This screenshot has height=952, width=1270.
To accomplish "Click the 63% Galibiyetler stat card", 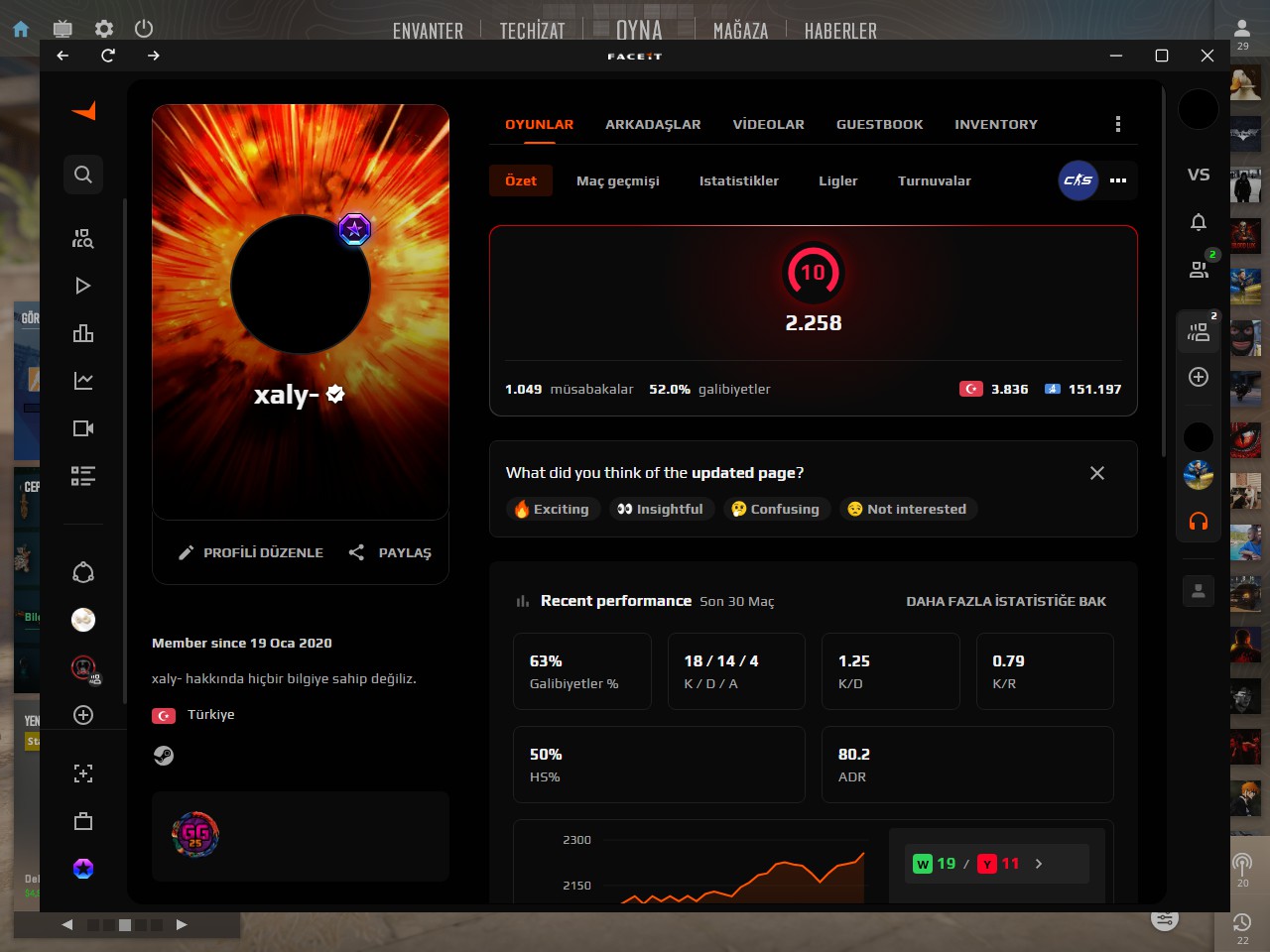I will [x=582, y=671].
